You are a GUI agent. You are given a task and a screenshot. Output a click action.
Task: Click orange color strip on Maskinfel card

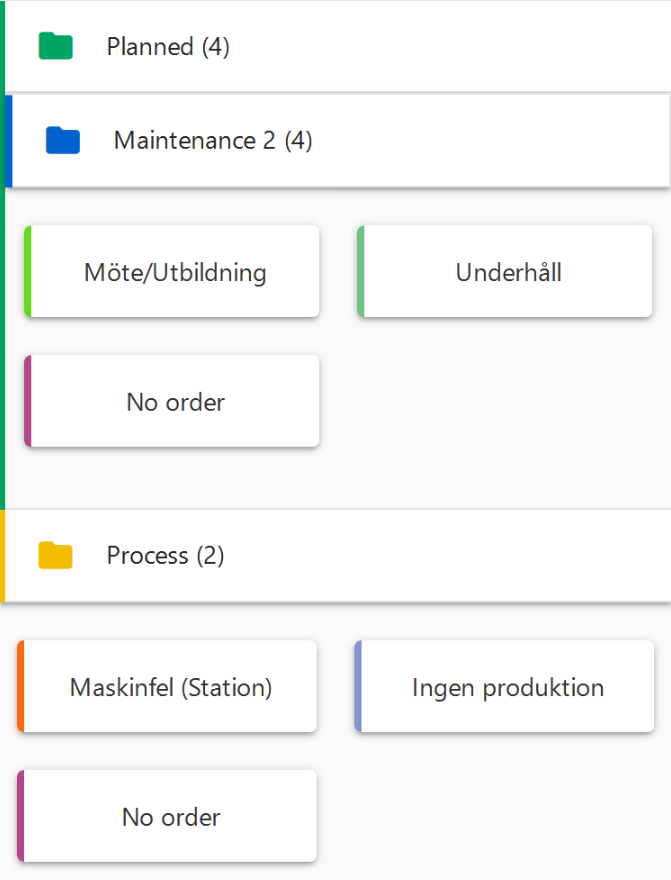point(21,687)
